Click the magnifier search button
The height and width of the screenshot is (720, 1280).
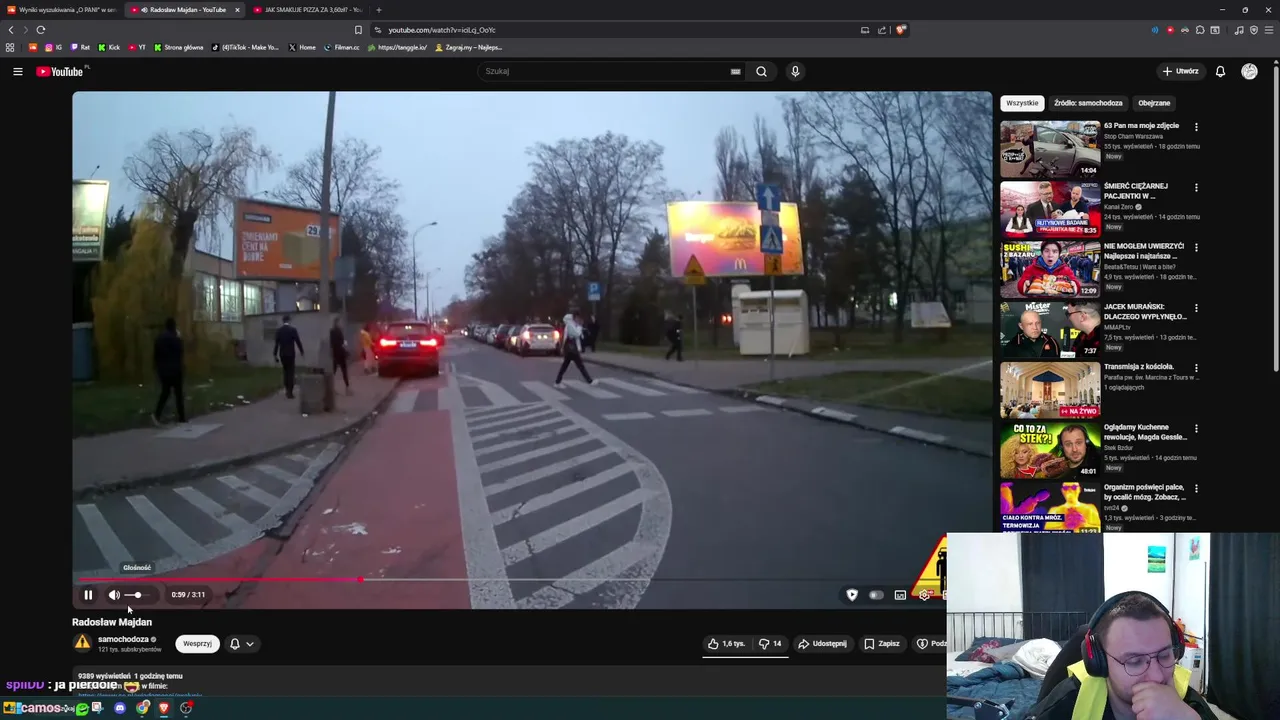(x=761, y=71)
